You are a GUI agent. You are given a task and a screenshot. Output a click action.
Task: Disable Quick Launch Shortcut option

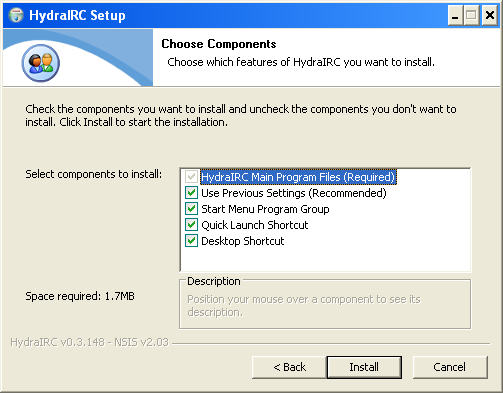tap(191, 225)
